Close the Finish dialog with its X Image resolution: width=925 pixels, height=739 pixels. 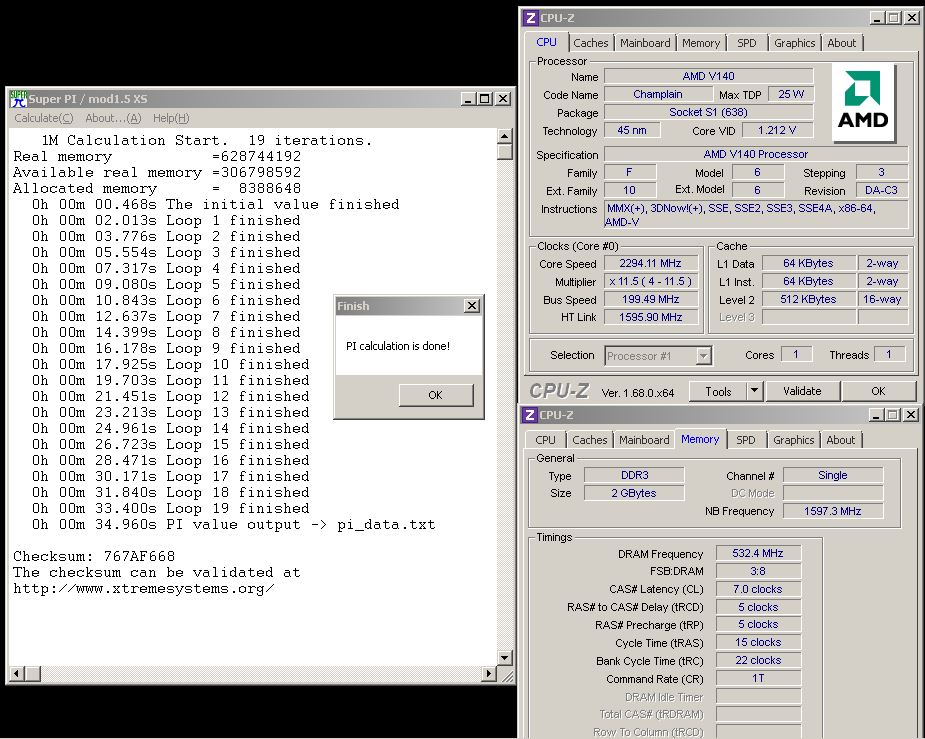[471, 306]
